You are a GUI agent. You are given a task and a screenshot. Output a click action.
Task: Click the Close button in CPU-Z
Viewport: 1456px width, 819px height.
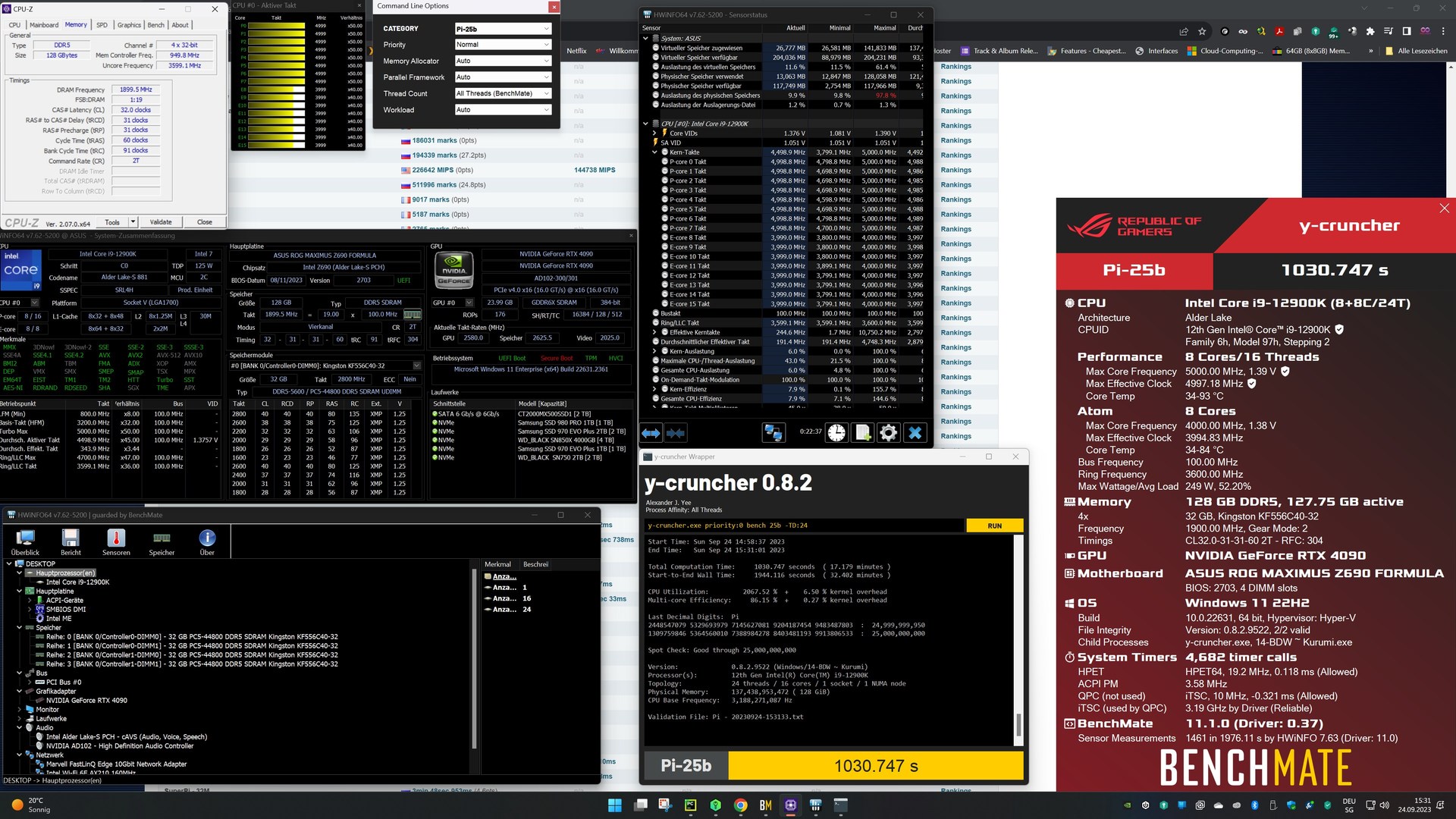pyautogui.click(x=205, y=222)
